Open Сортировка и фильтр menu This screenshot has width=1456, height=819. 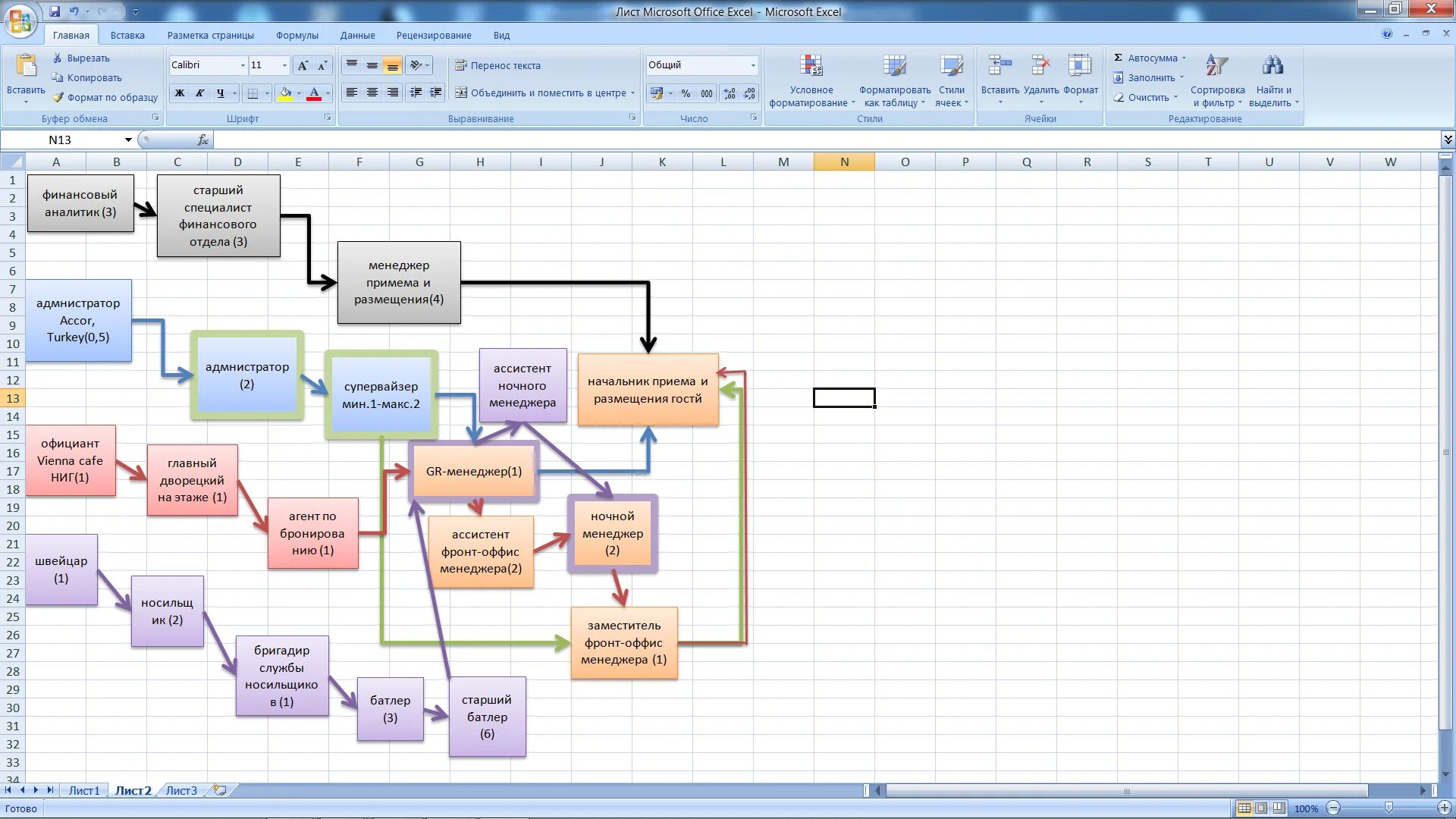point(1217,81)
